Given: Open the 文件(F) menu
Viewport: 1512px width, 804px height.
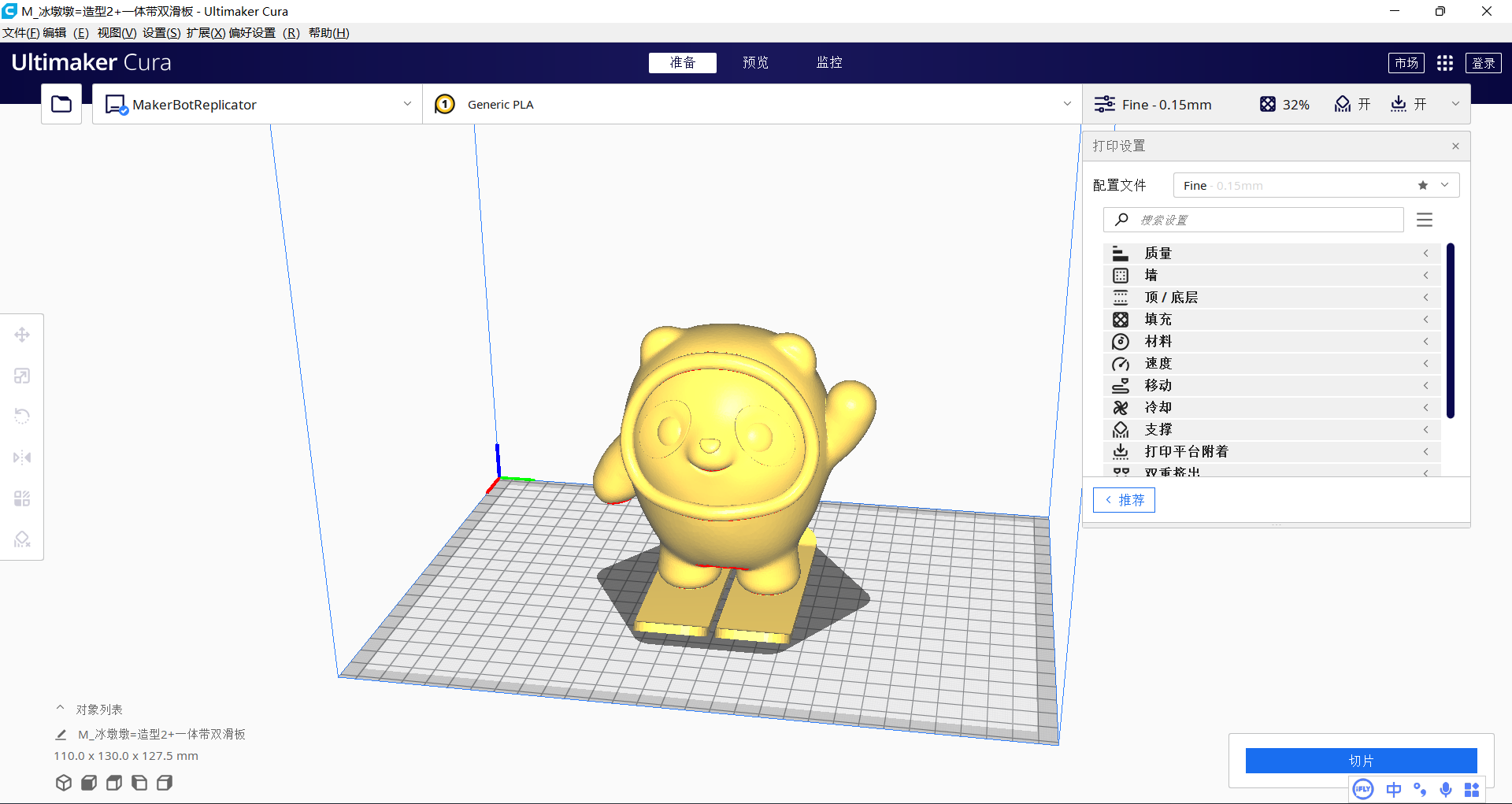Looking at the screenshot, I should pos(21,32).
